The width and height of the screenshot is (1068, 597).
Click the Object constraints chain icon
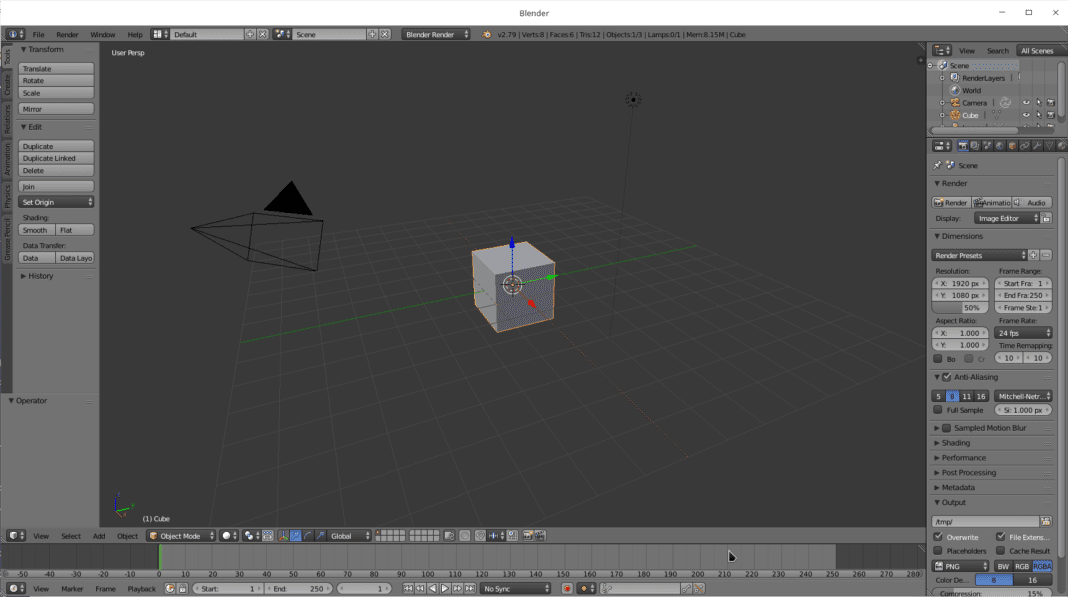(x=1025, y=146)
